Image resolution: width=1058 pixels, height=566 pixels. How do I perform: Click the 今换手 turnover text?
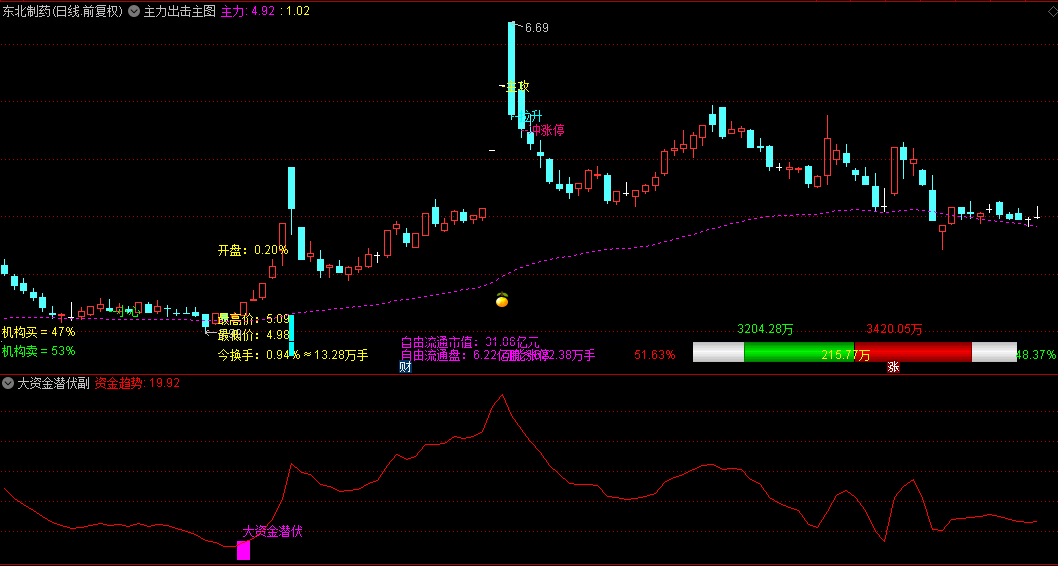click(x=293, y=355)
